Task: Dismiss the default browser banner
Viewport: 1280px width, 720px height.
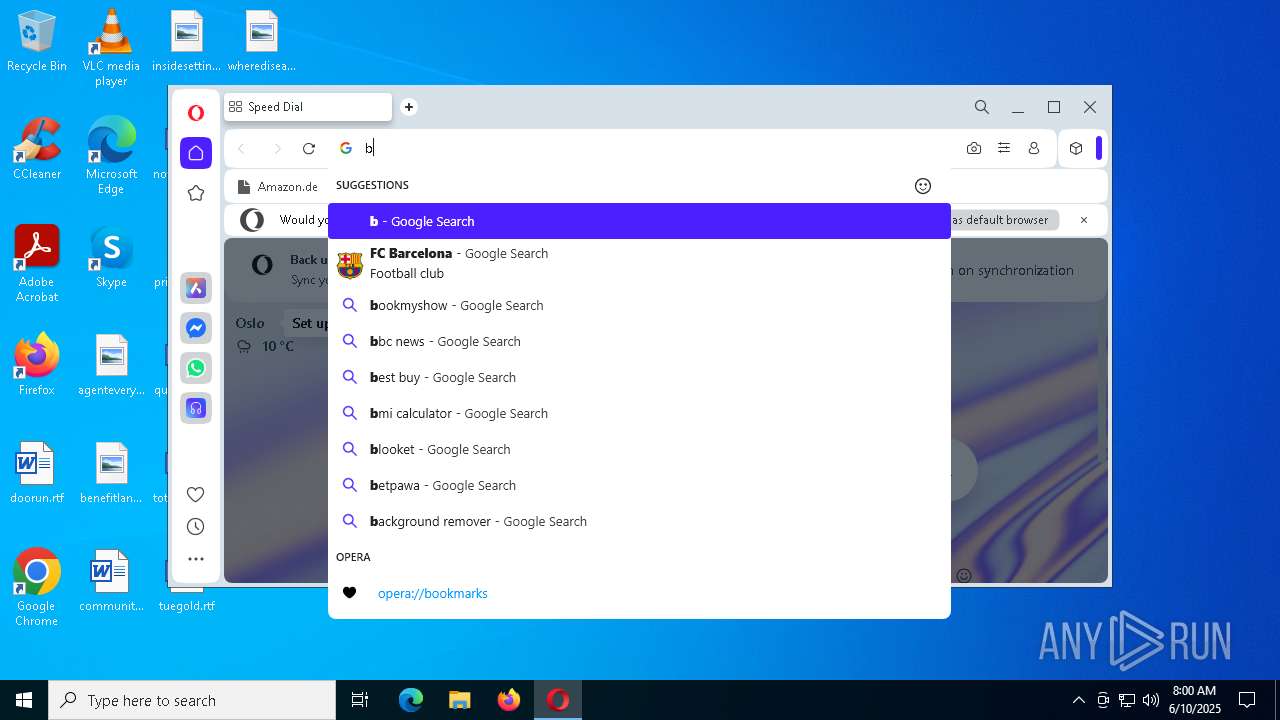Action: 1083,220
